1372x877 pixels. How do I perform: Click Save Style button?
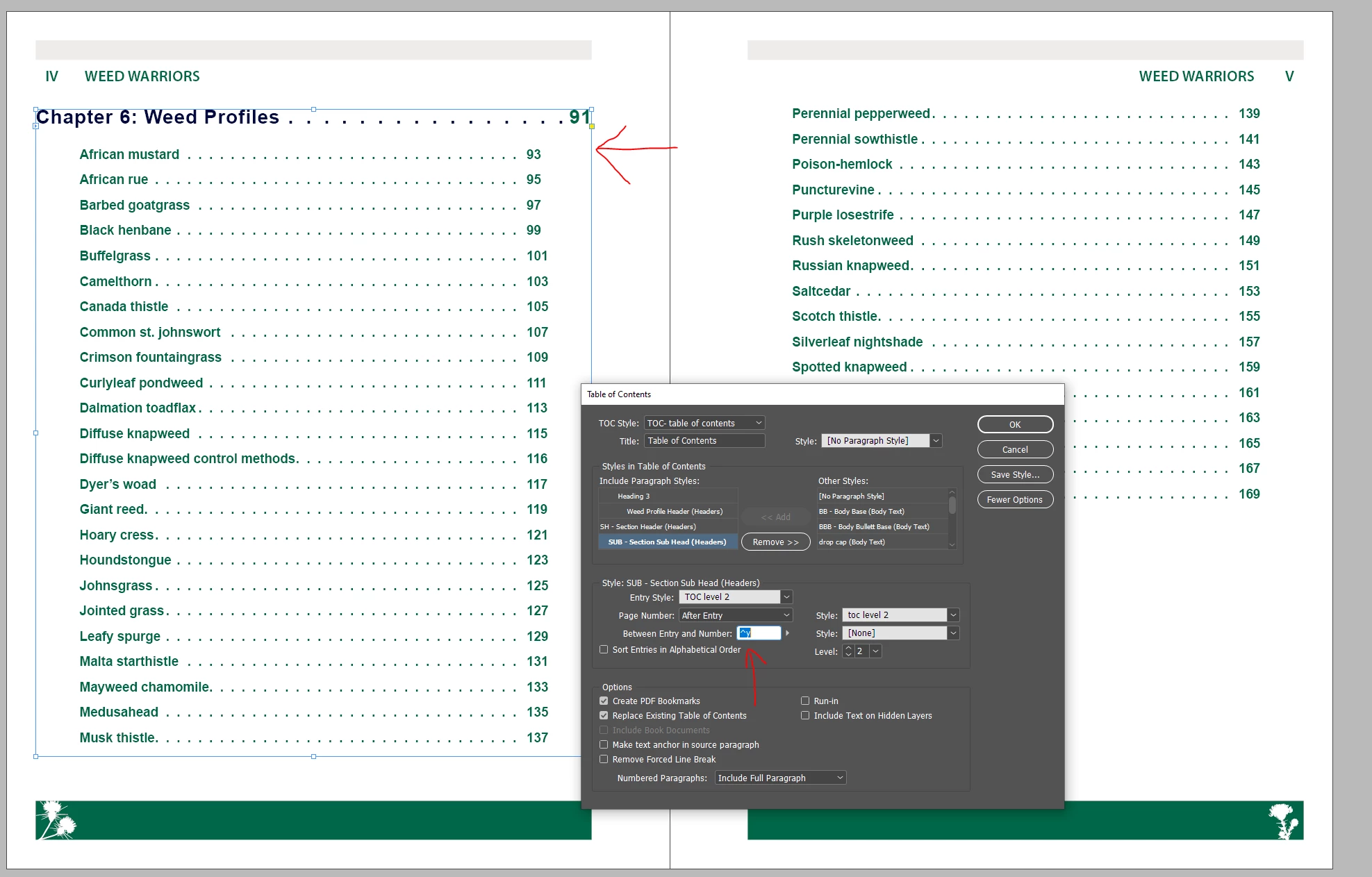[x=1015, y=475]
